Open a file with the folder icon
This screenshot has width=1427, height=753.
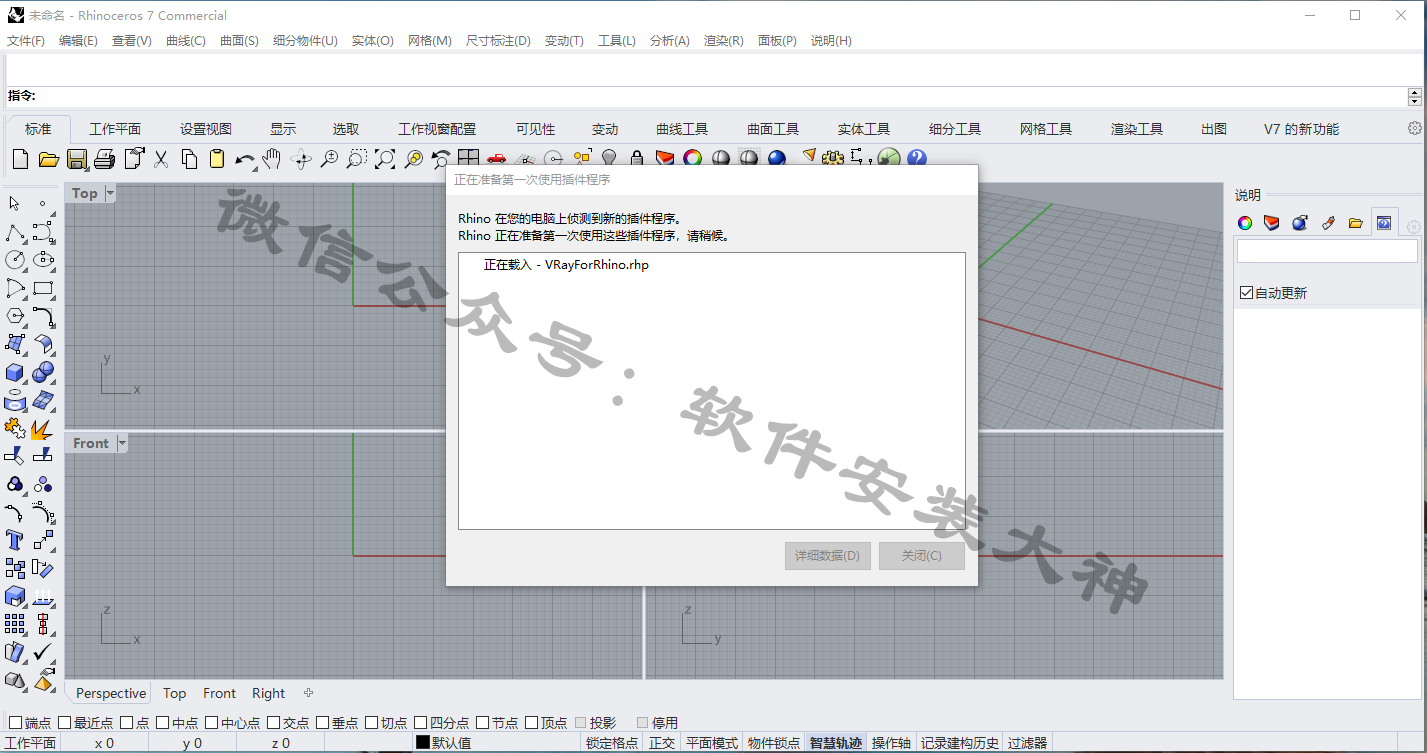click(48, 159)
